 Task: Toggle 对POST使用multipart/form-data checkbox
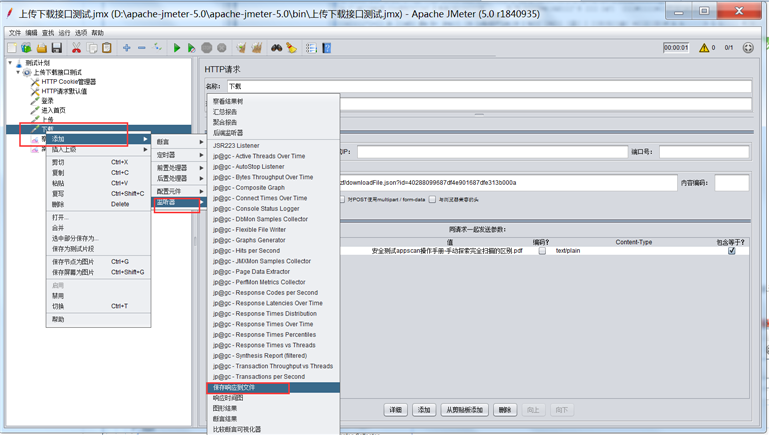(342, 200)
